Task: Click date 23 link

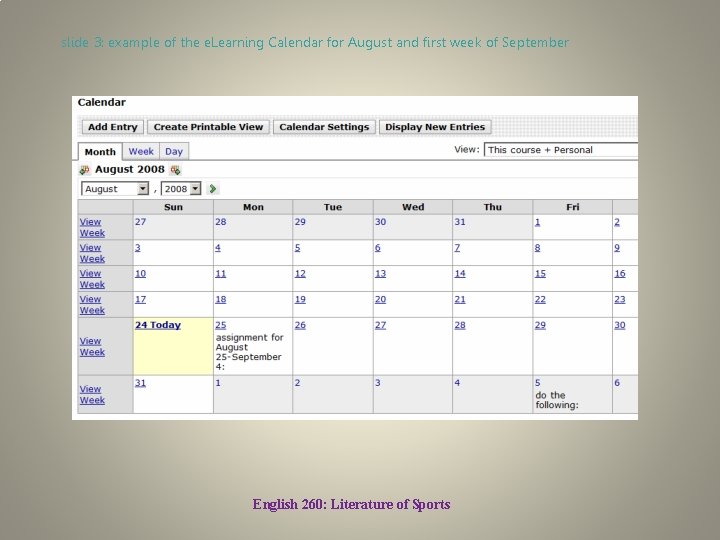Action: [x=620, y=299]
